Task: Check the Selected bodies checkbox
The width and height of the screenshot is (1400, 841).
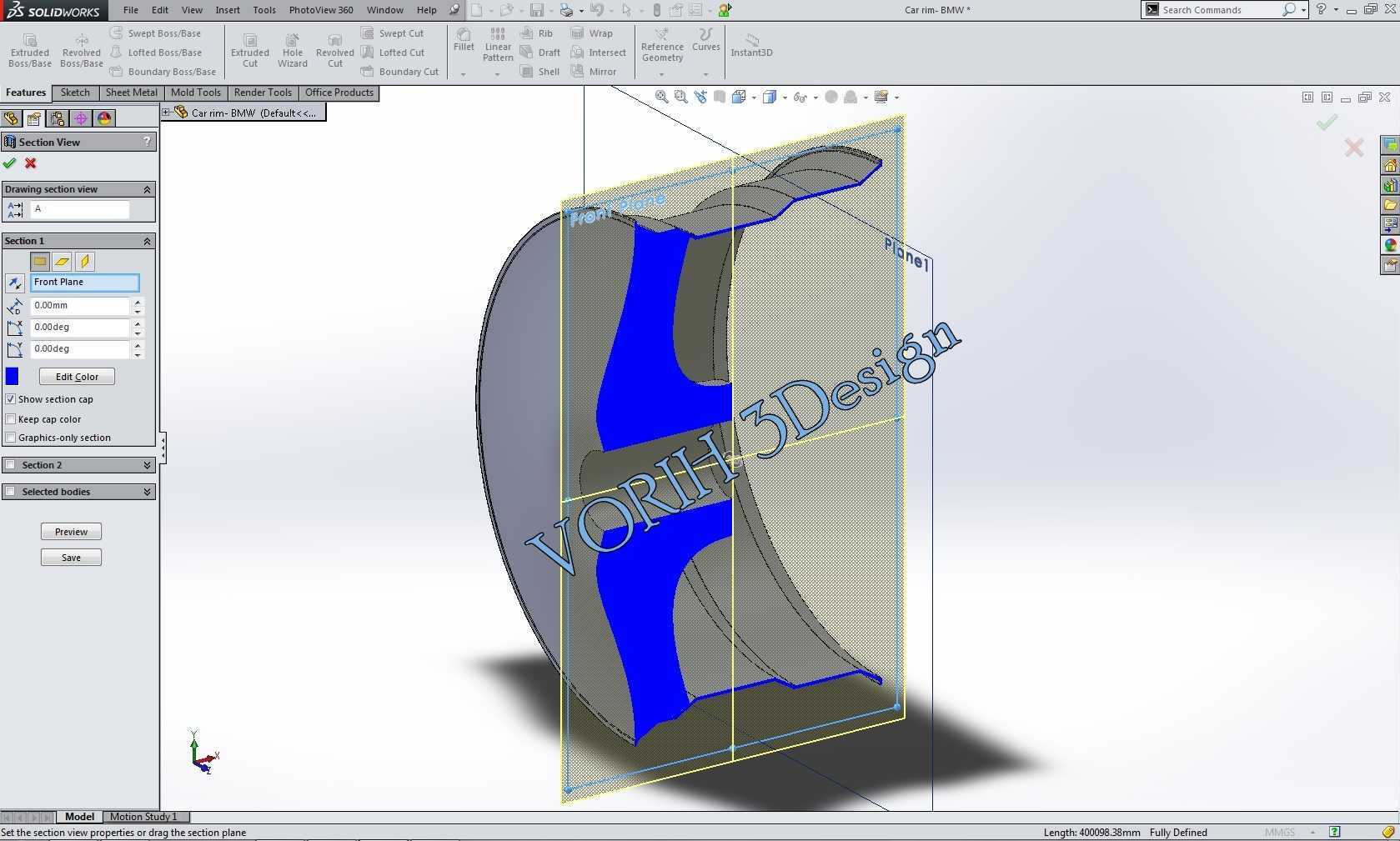Action: pyautogui.click(x=11, y=492)
